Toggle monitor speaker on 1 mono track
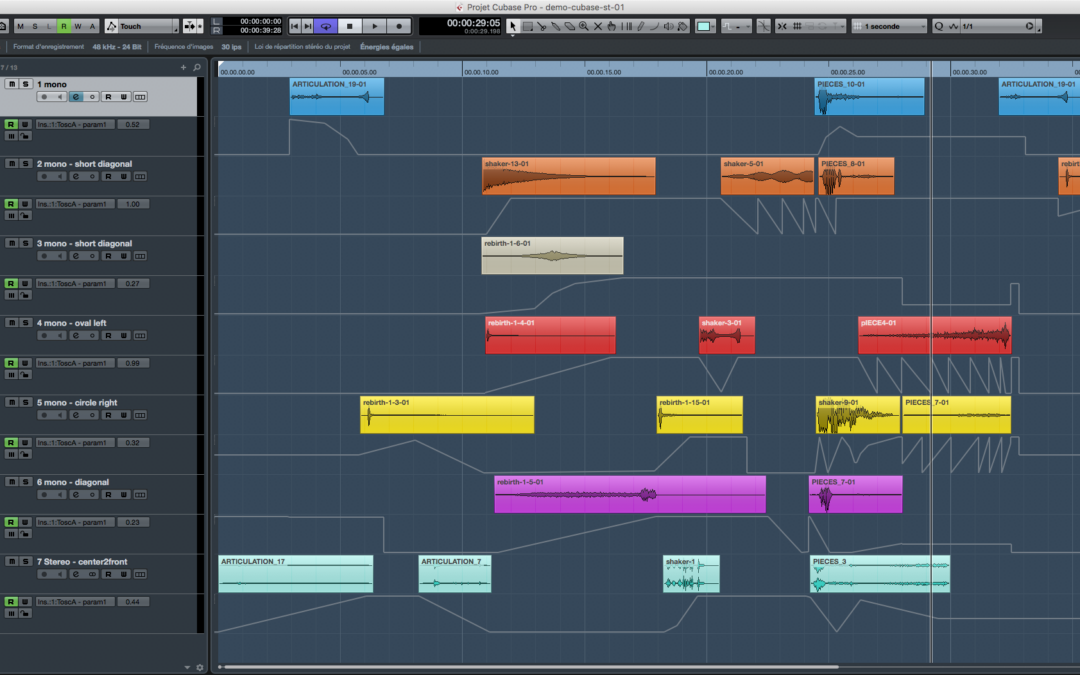The height and width of the screenshot is (675, 1080). click(60, 97)
